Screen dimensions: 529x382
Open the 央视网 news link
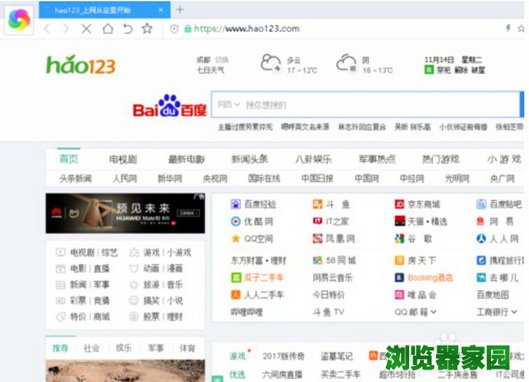tap(215, 178)
